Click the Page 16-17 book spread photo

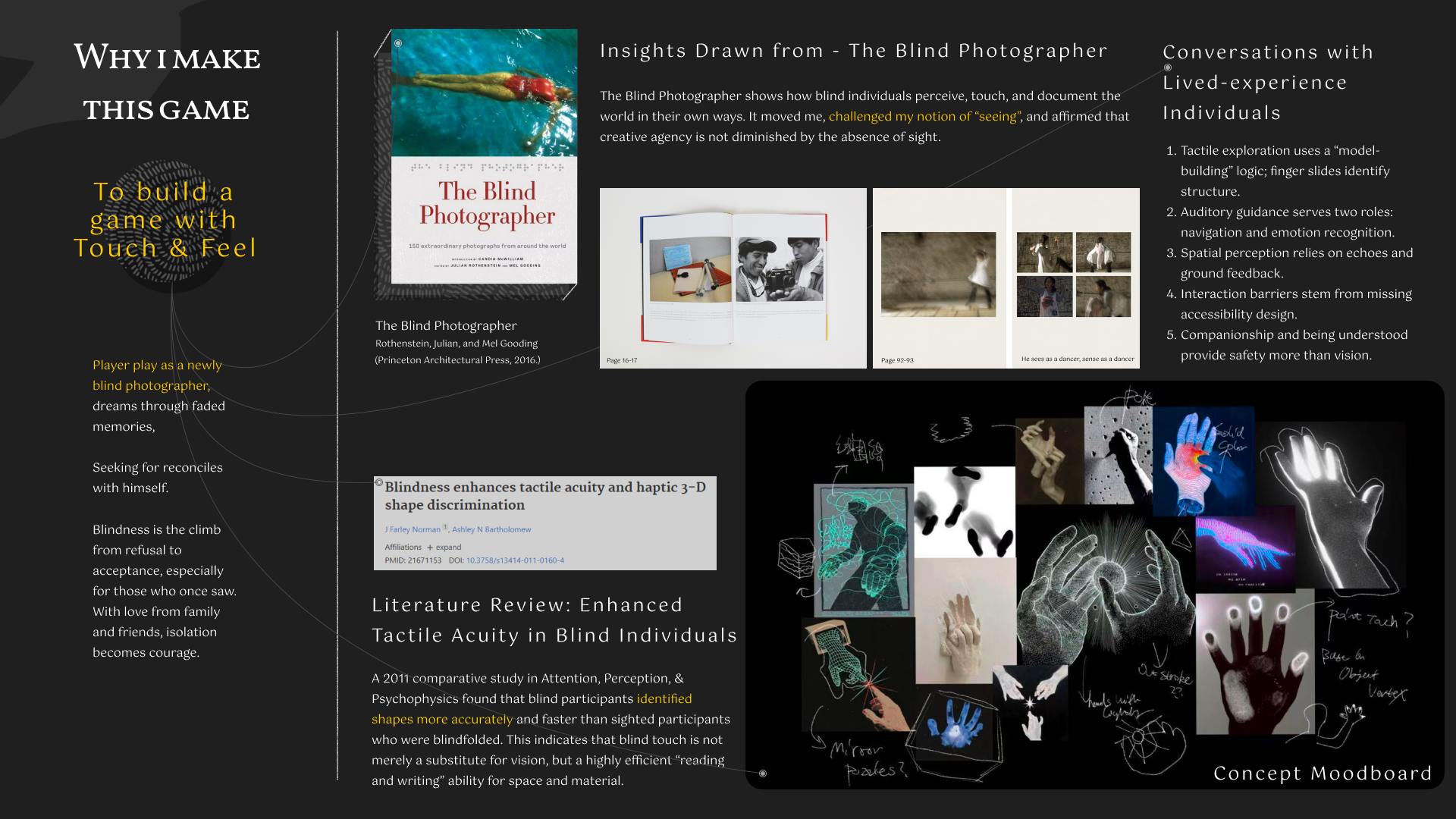[x=733, y=278]
